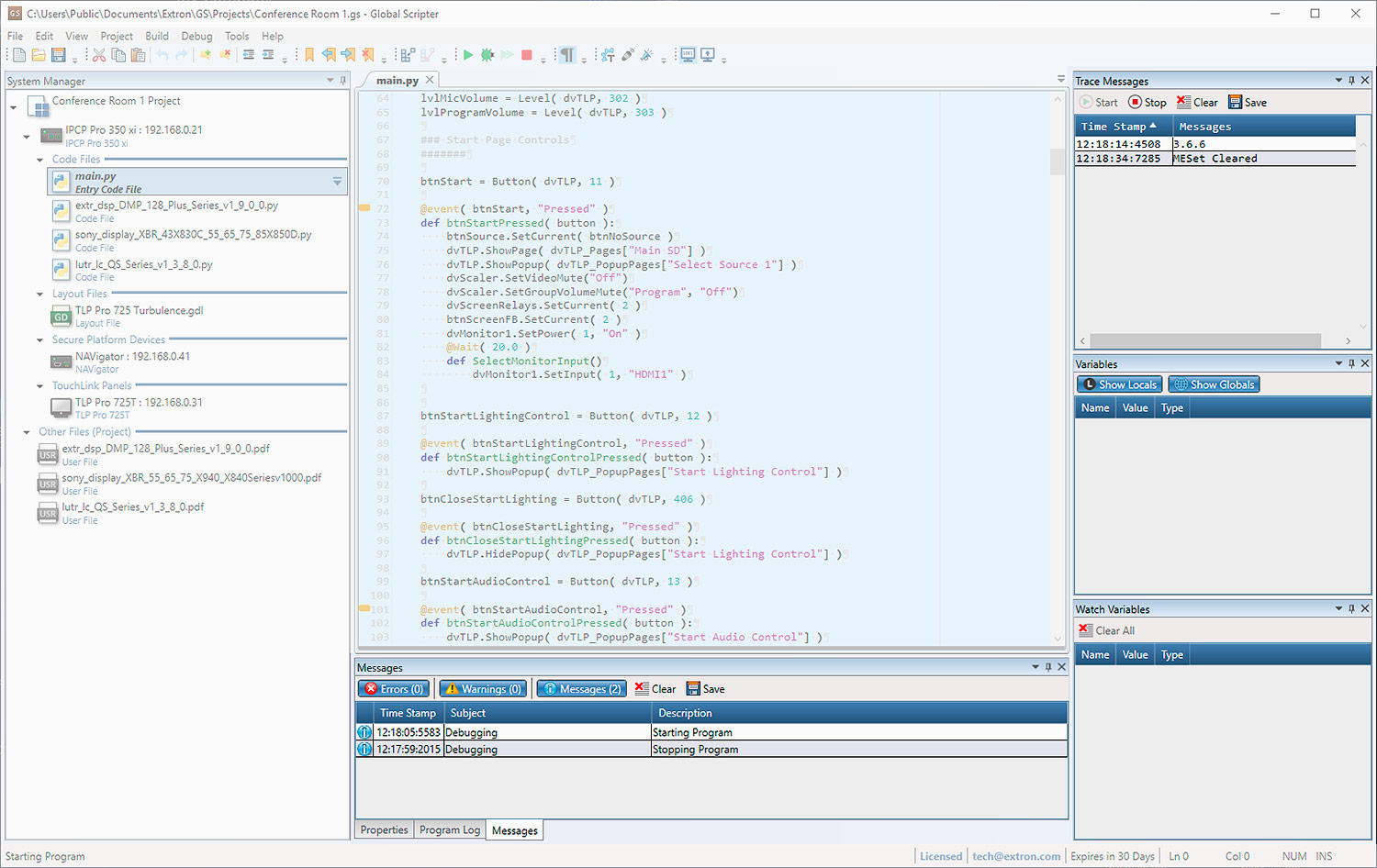Click Stop in Trace Messages

point(1147,103)
